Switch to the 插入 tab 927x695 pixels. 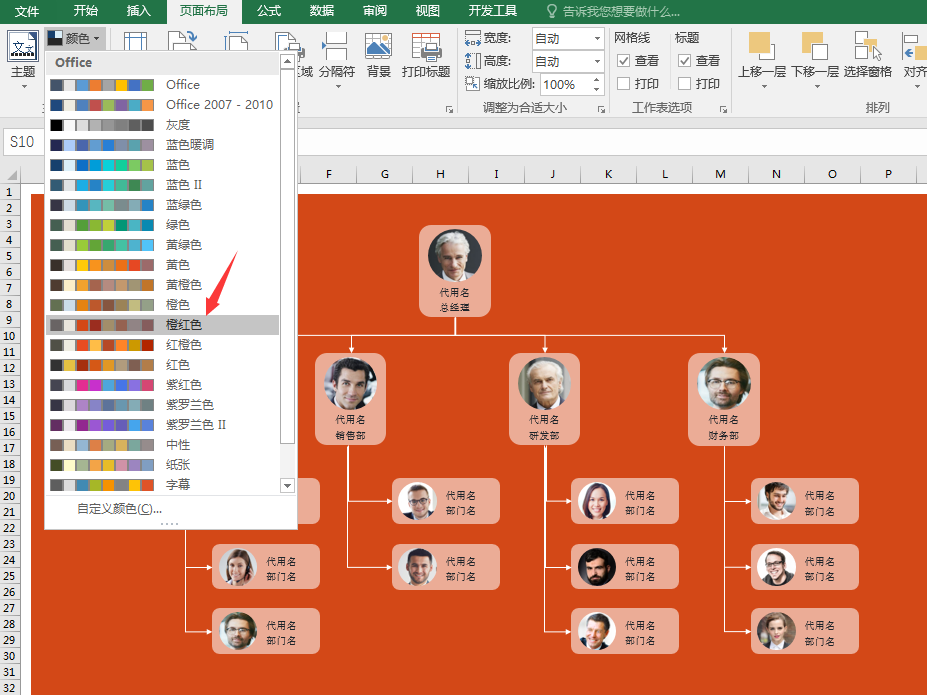[x=138, y=11]
